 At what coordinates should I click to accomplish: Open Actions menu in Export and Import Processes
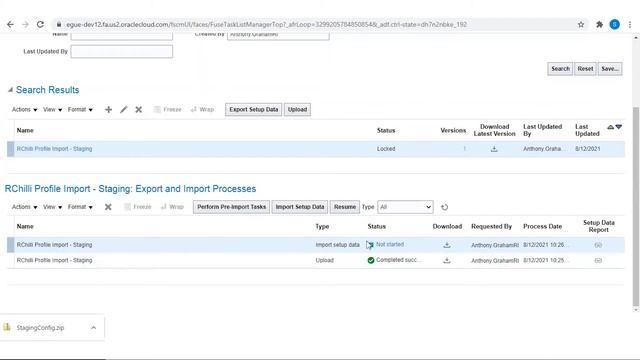24,207
